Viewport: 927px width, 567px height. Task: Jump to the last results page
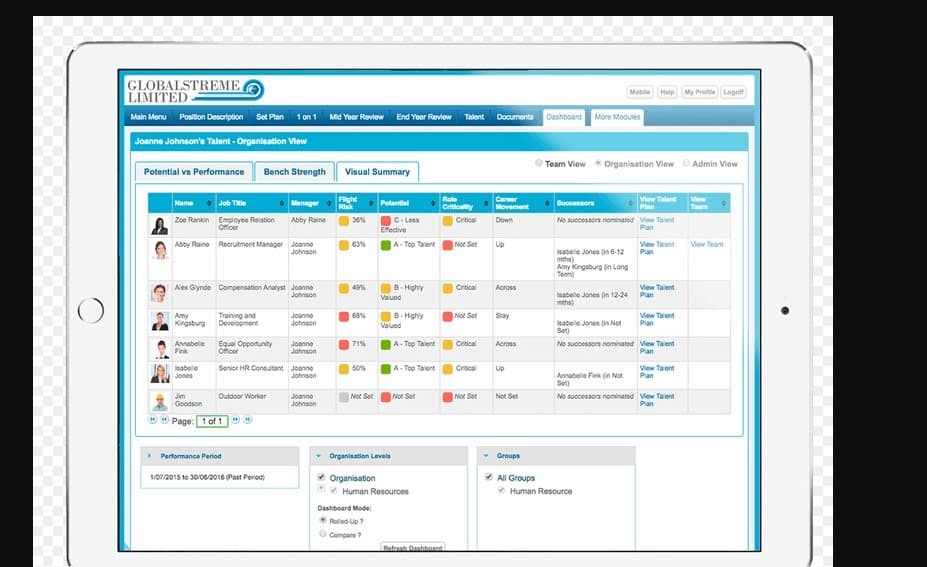(248, 420)
